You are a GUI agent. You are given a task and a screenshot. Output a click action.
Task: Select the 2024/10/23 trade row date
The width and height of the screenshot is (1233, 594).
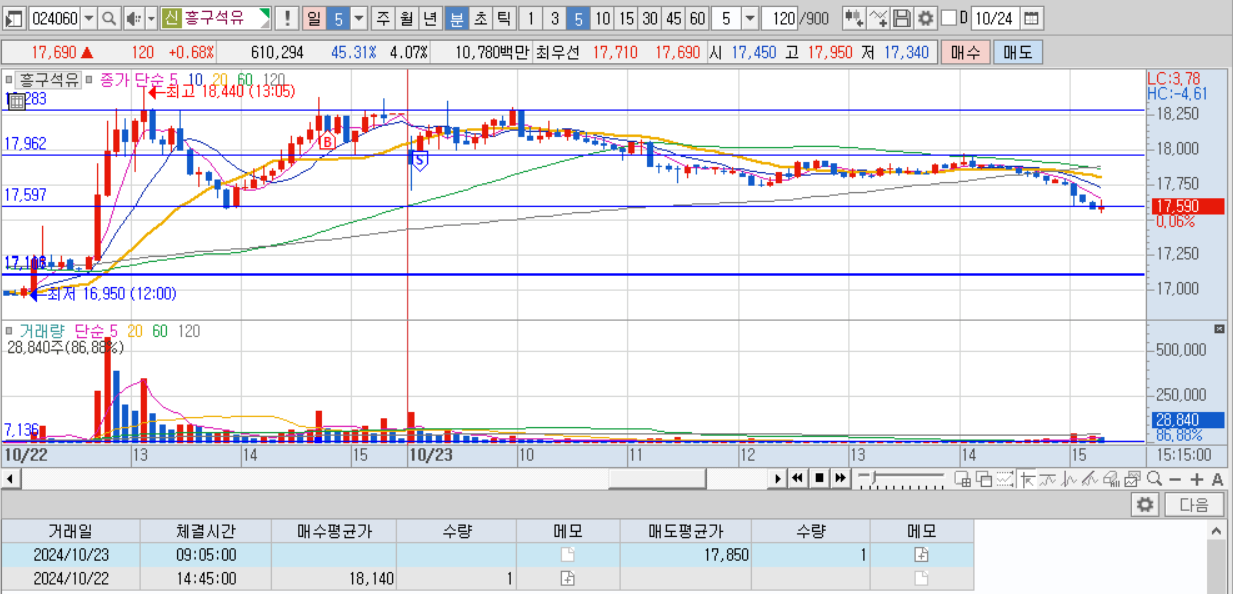tap(70, 555)
